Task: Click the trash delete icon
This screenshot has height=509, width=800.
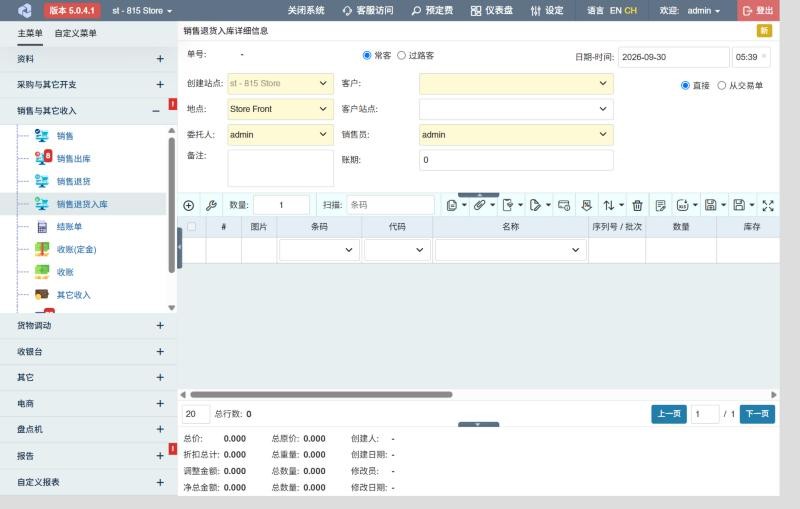Action: (637, 206)
